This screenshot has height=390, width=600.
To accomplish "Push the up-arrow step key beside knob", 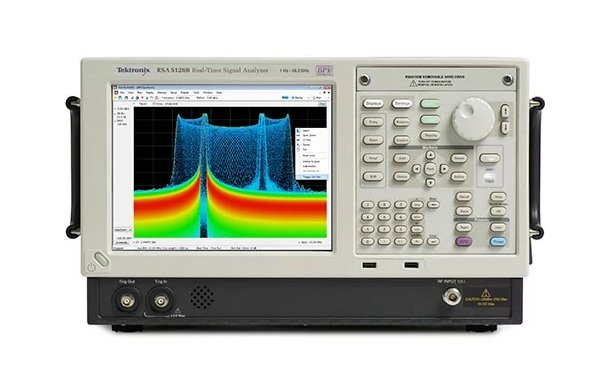I will coord(505,112).
